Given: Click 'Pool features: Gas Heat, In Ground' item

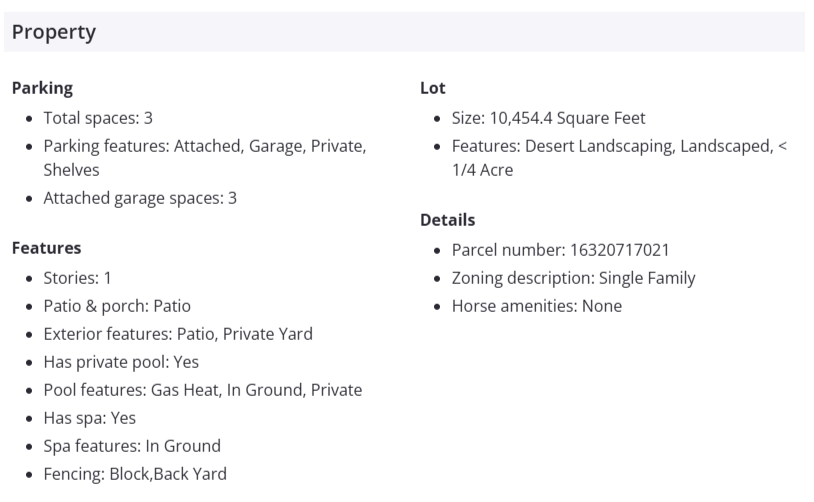Looking at the screenshot, I should click(x=202, y=389).
